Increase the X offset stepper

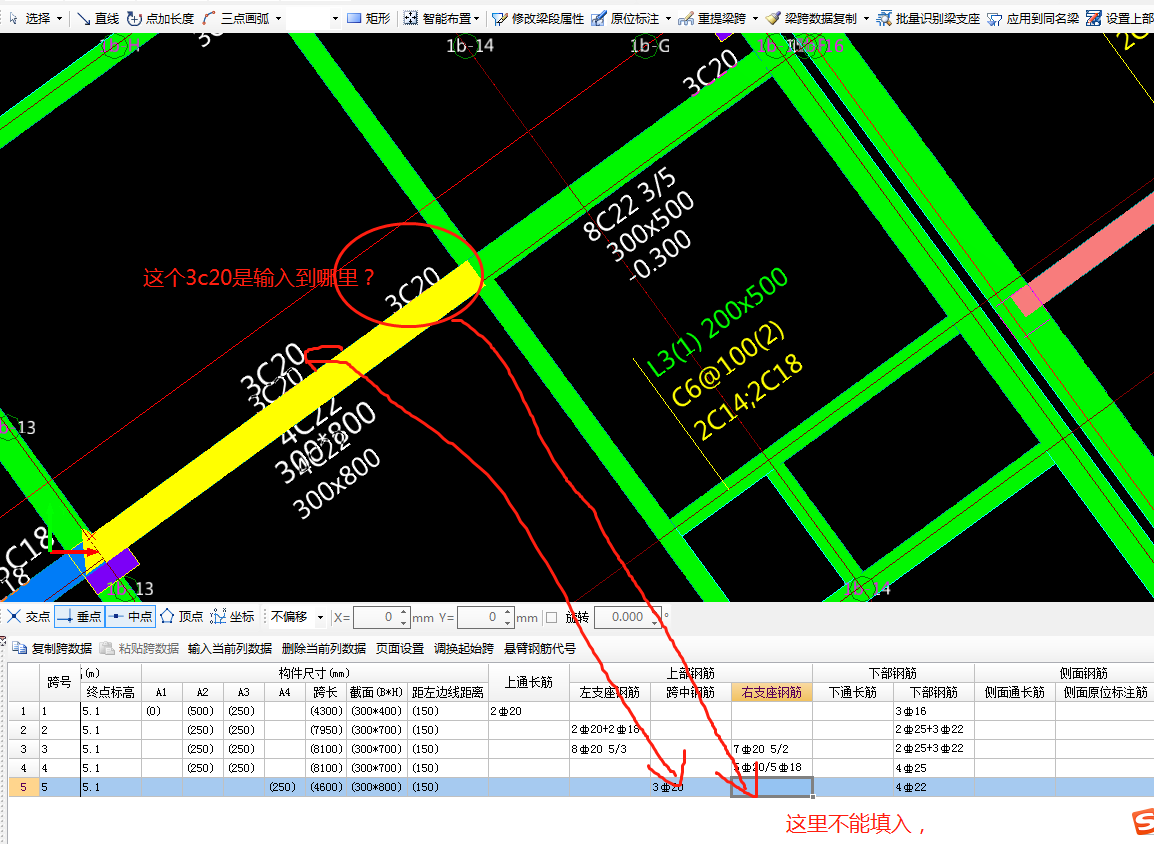tap(403, 612)
